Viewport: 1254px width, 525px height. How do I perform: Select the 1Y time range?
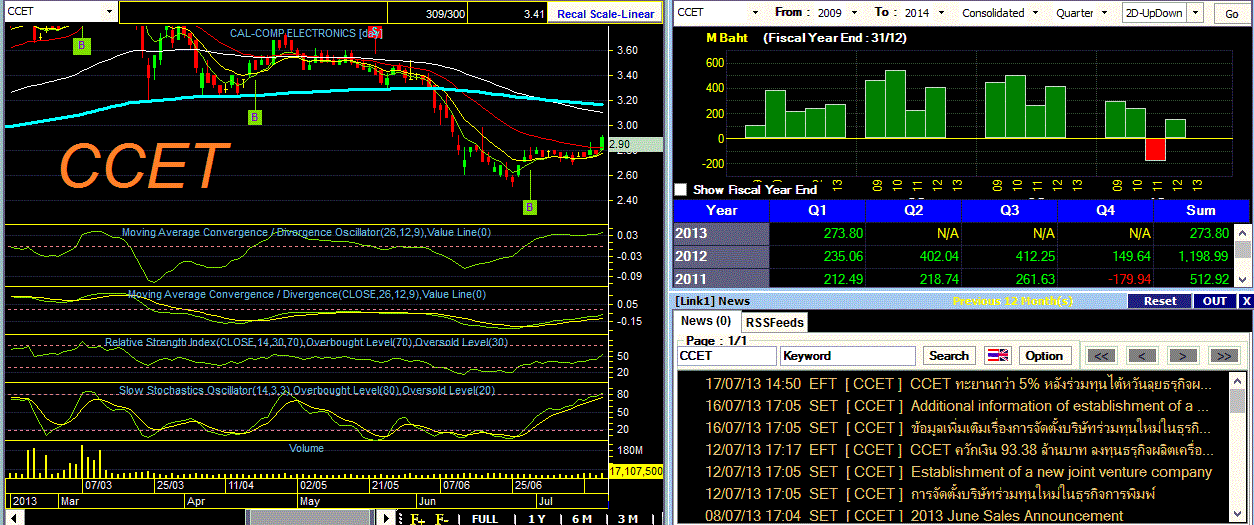click(x=537, y=518)
